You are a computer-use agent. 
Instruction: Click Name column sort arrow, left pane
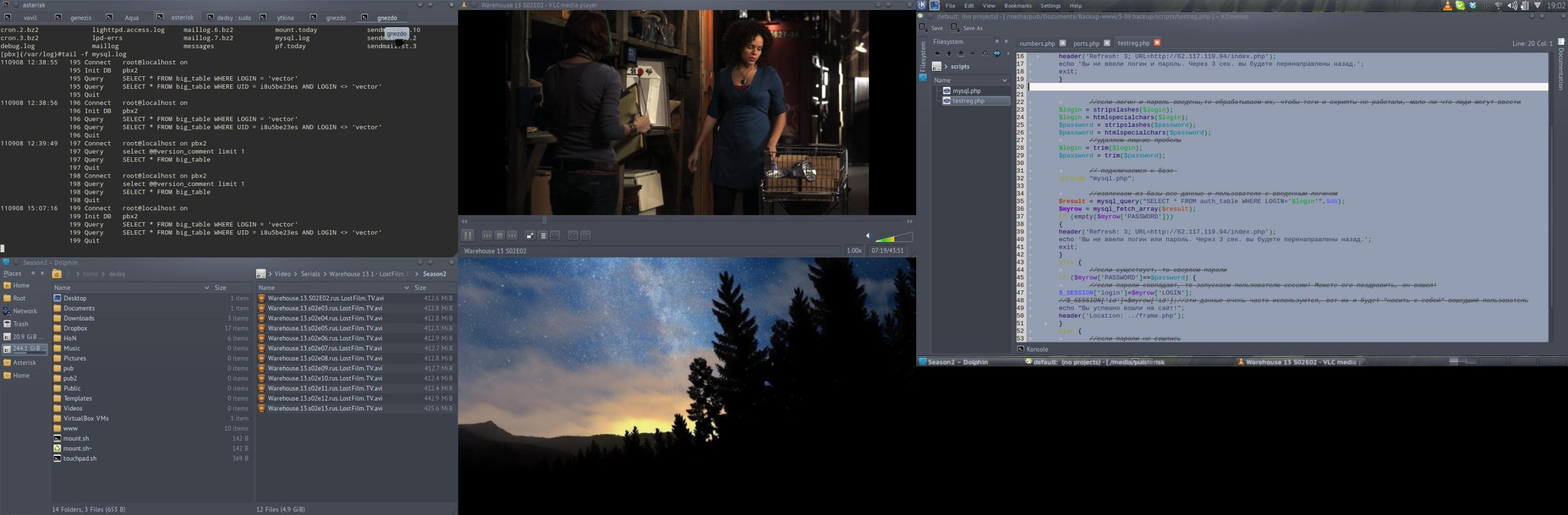[x=207, y=288]
